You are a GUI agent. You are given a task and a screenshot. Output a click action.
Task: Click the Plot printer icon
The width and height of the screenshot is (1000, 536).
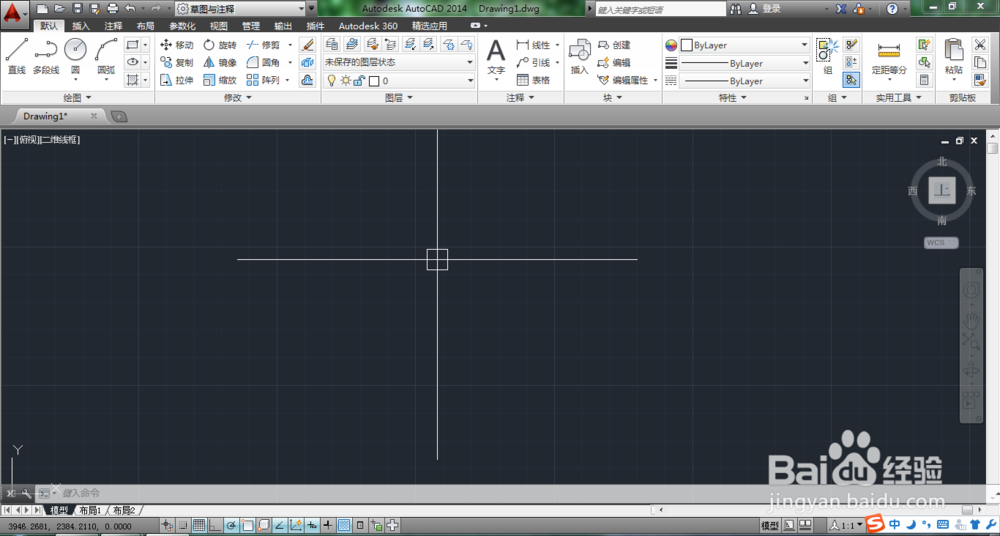click(112, 8)
